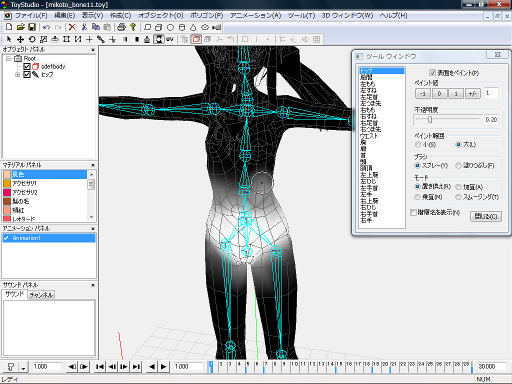Image resolution: width=512 pixels, height=384 pixels.
Task: Click the +/- paint value button
Action: [x=473, y=93]
